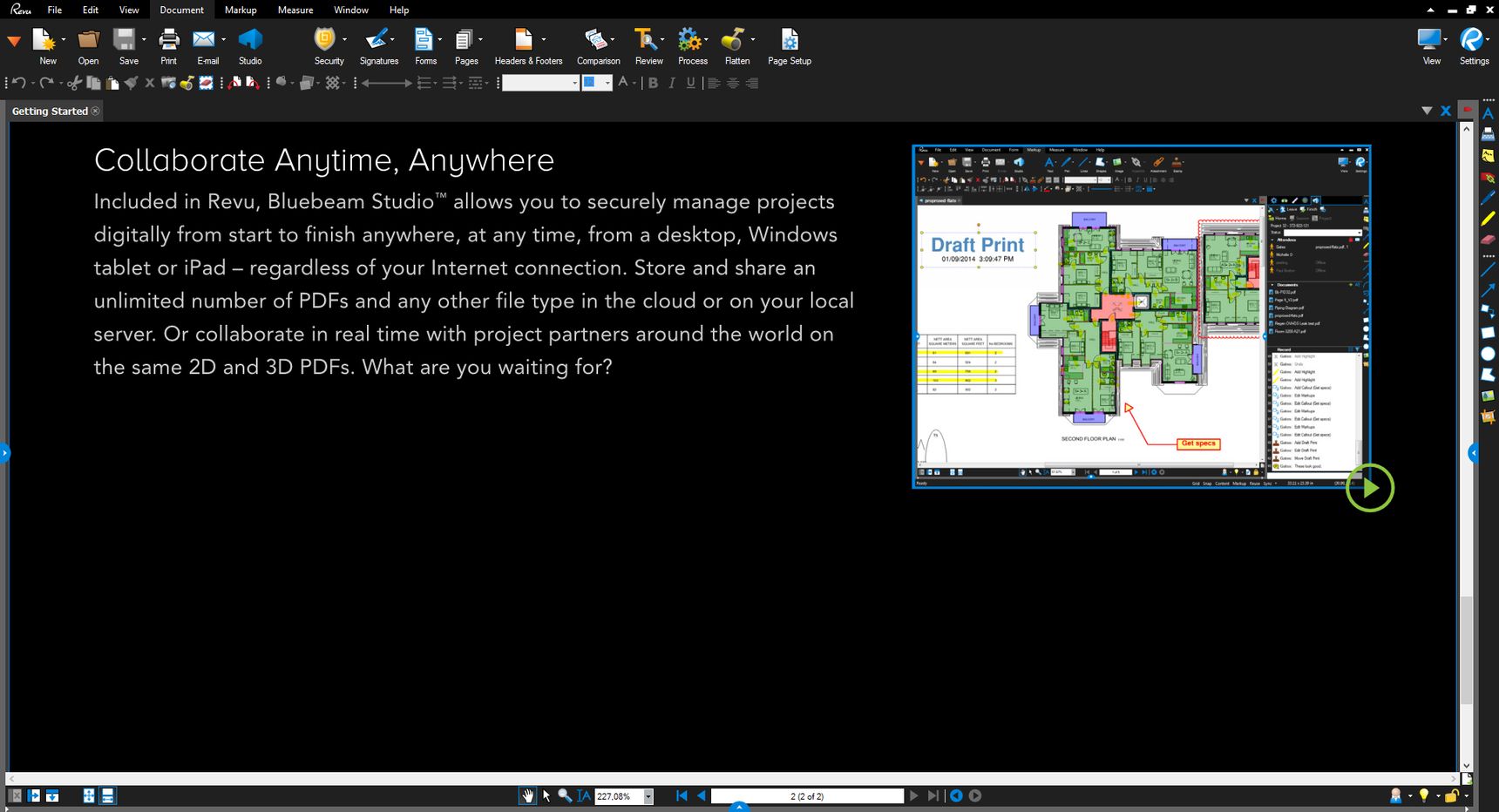Expand the Save button dropdown arrow
Image resolution: width=1499 pixels, height=812 pixels.
point(144,39)
